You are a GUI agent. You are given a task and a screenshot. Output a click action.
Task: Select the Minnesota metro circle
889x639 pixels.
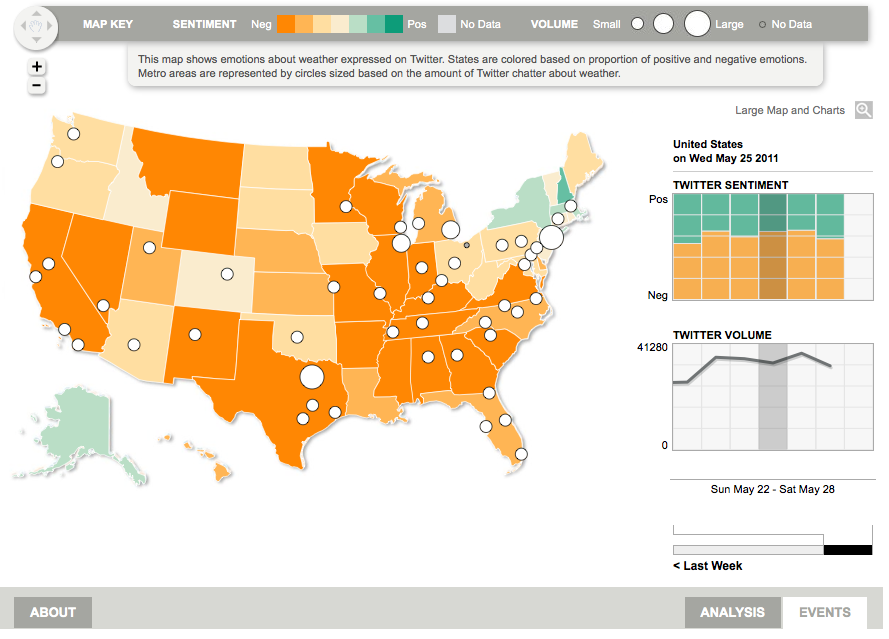346,207
